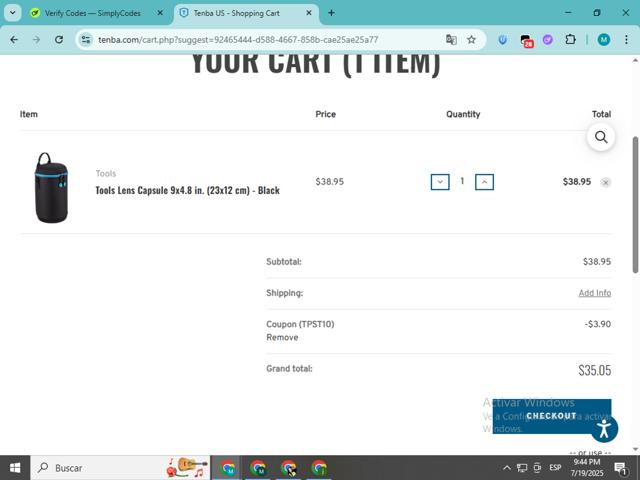Open the first Chrome taskbar icon
640x480 pixels.
227,468
